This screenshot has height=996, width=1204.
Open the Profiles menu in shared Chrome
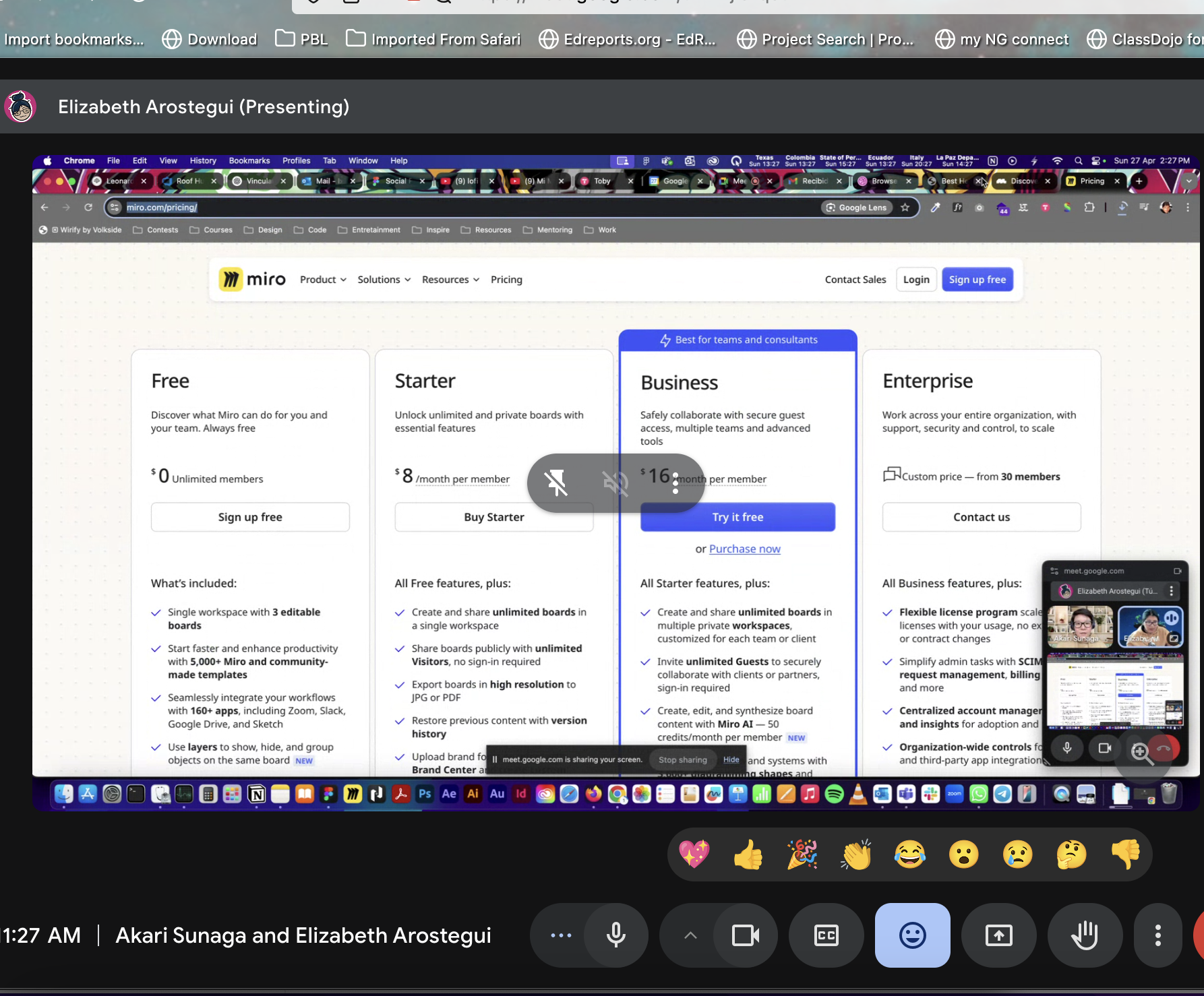296,160
